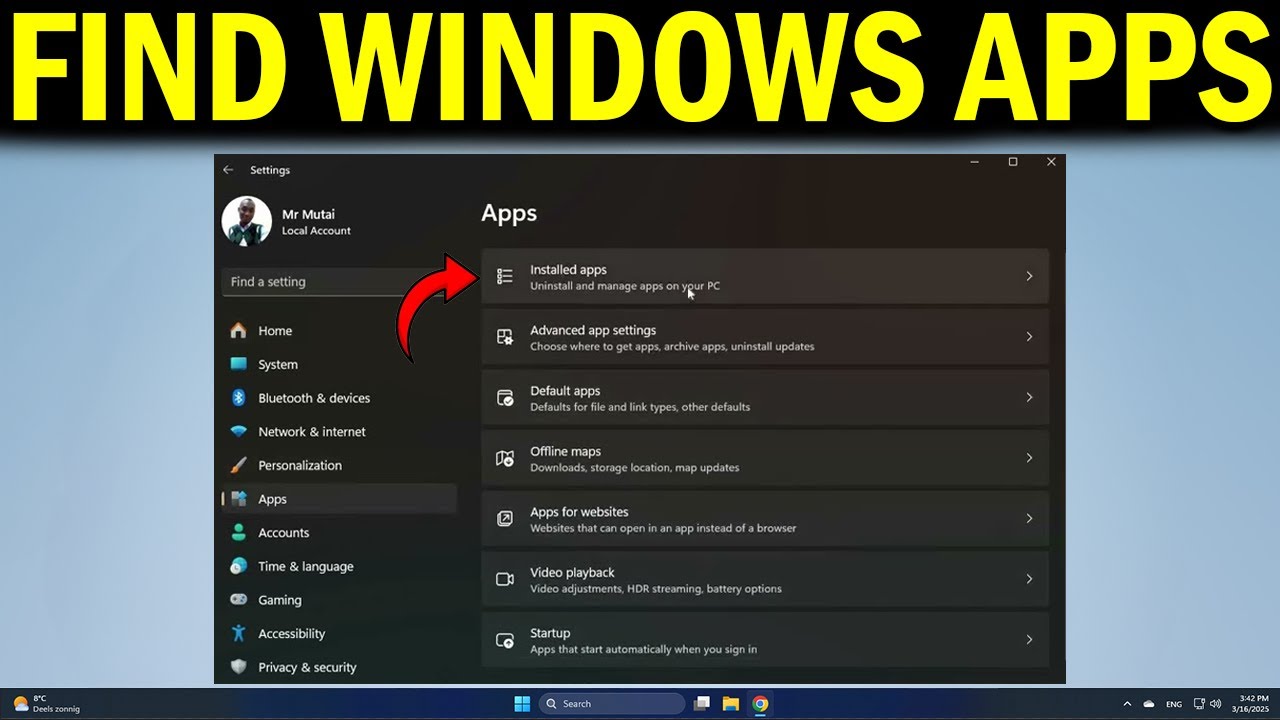Click the network tray icon

(x=1199, y=704)
